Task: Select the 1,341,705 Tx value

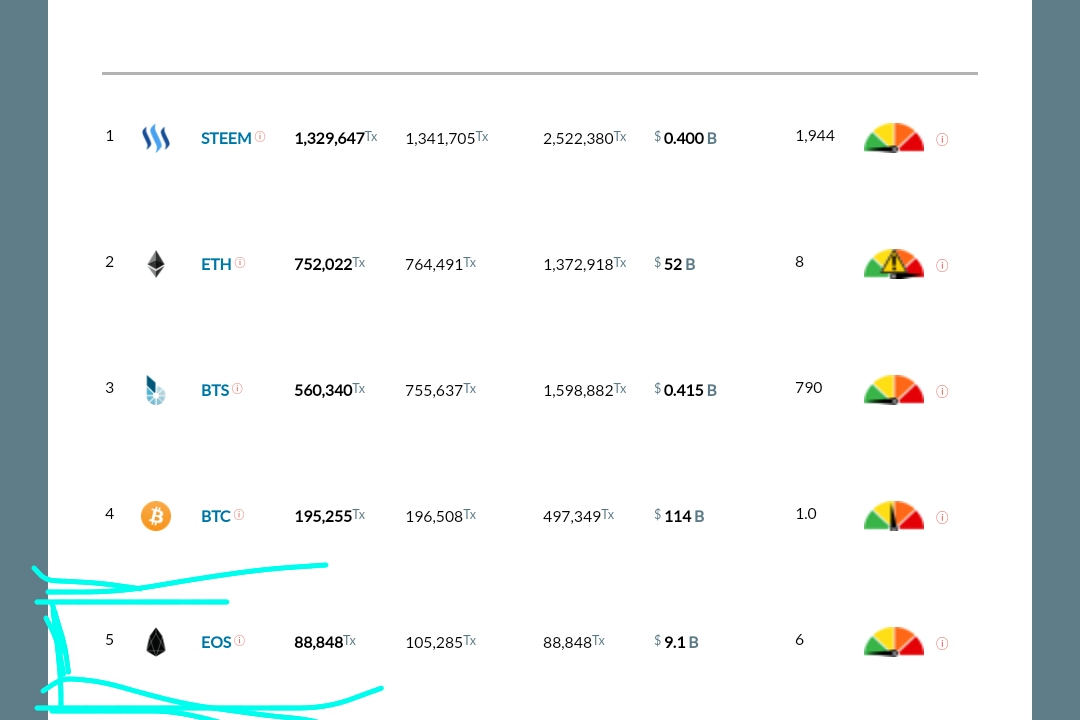Action: tap(446, 138)
